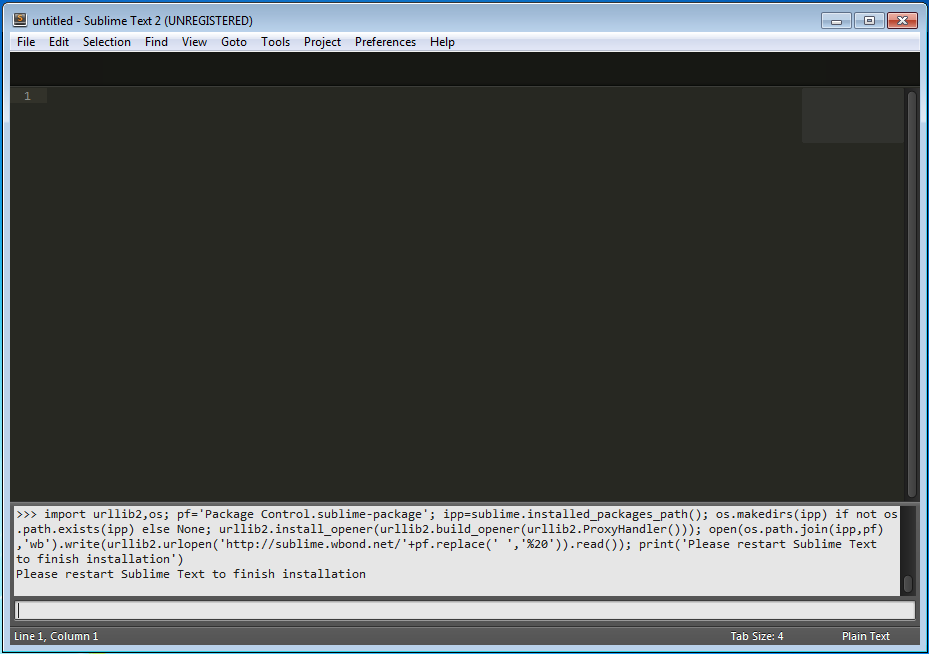Open the Find menu
The image size is (929, 654).
pyautogui.click(x=156, y=42)
